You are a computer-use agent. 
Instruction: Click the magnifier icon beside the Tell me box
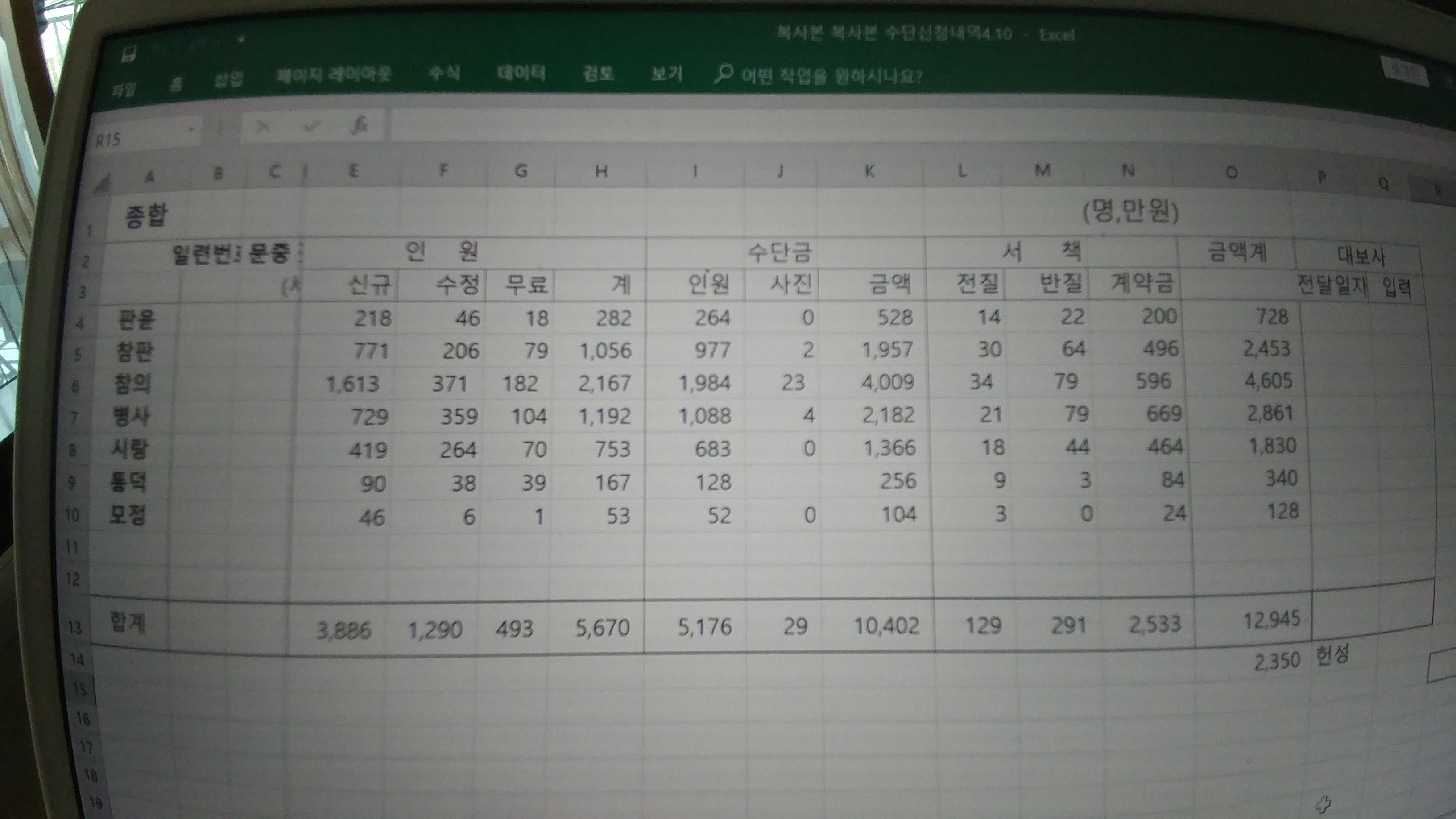pyautogui.click(x=724, y=74)
